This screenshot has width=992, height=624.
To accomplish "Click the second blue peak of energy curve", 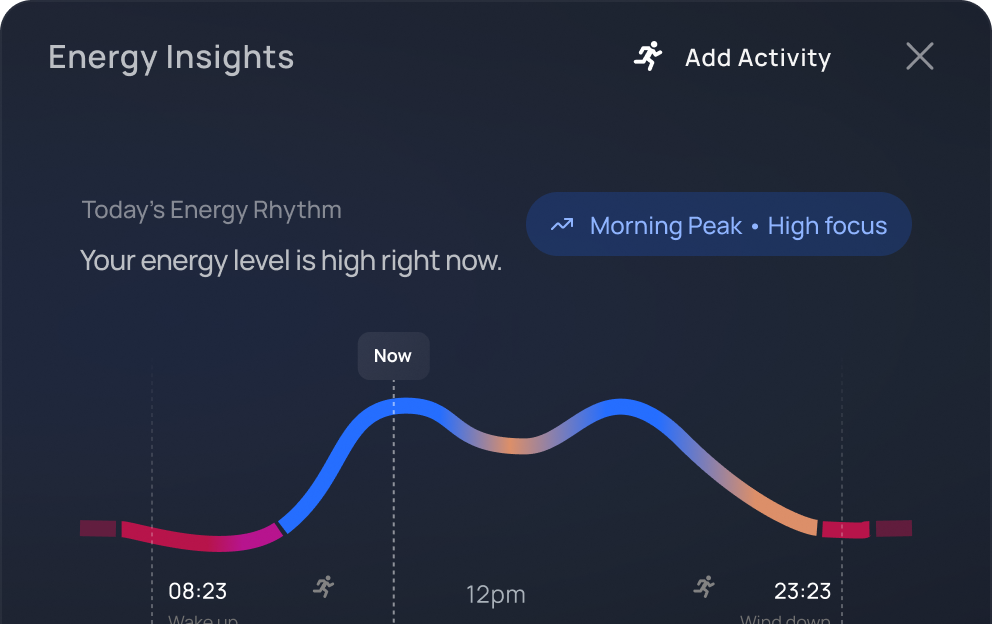I will [620, 406].
